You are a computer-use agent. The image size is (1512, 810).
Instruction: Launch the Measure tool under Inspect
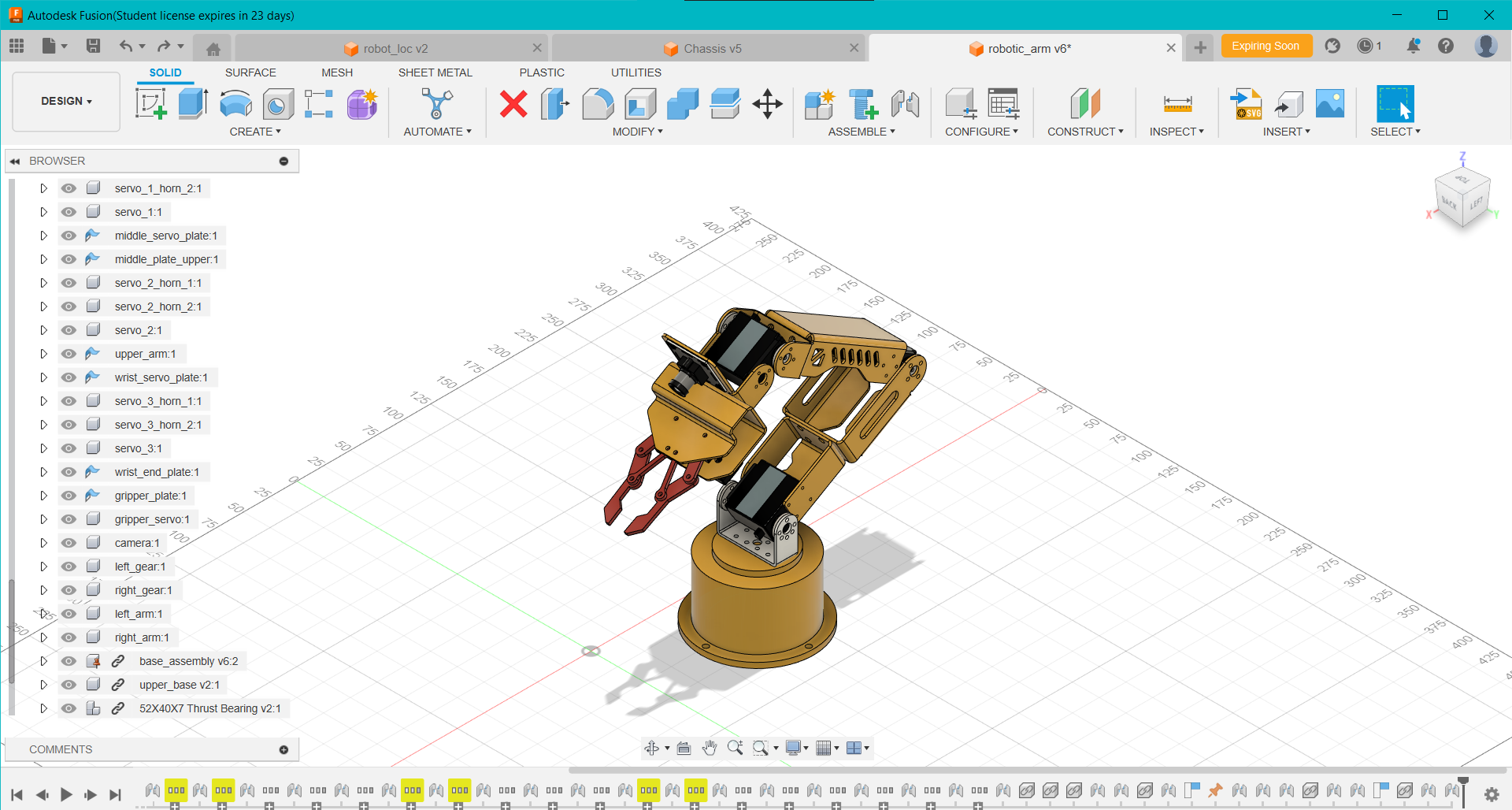point(1177,103)
